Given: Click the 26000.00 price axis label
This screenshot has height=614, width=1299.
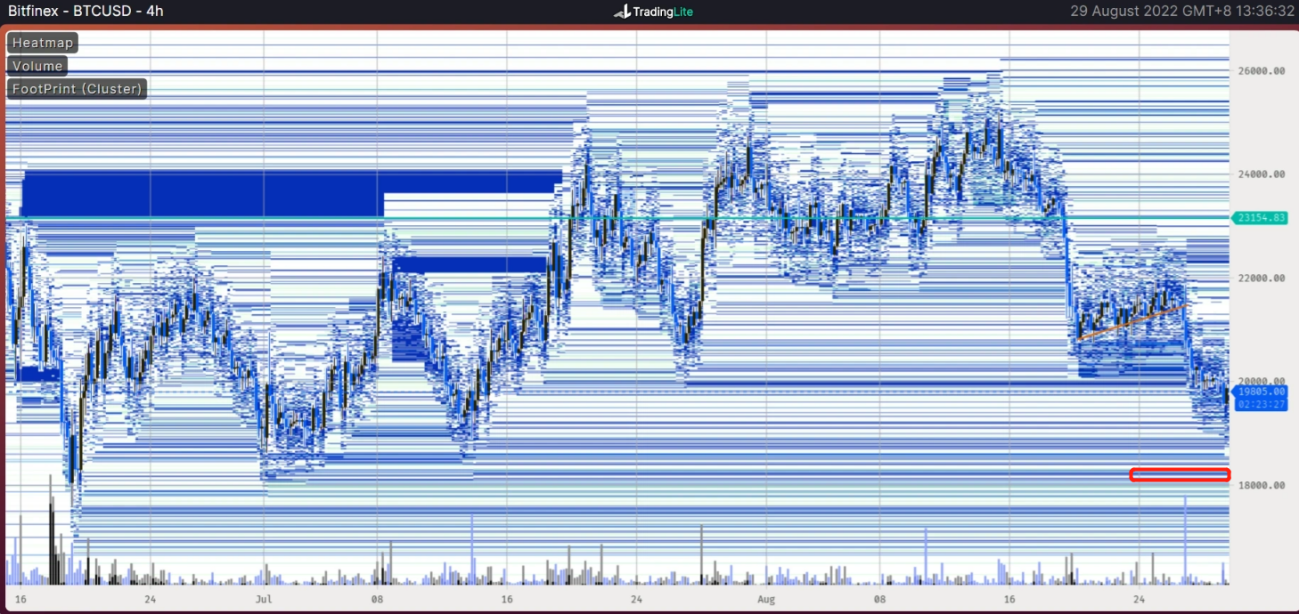Looking at the screenshot, I should (1260, 71).
